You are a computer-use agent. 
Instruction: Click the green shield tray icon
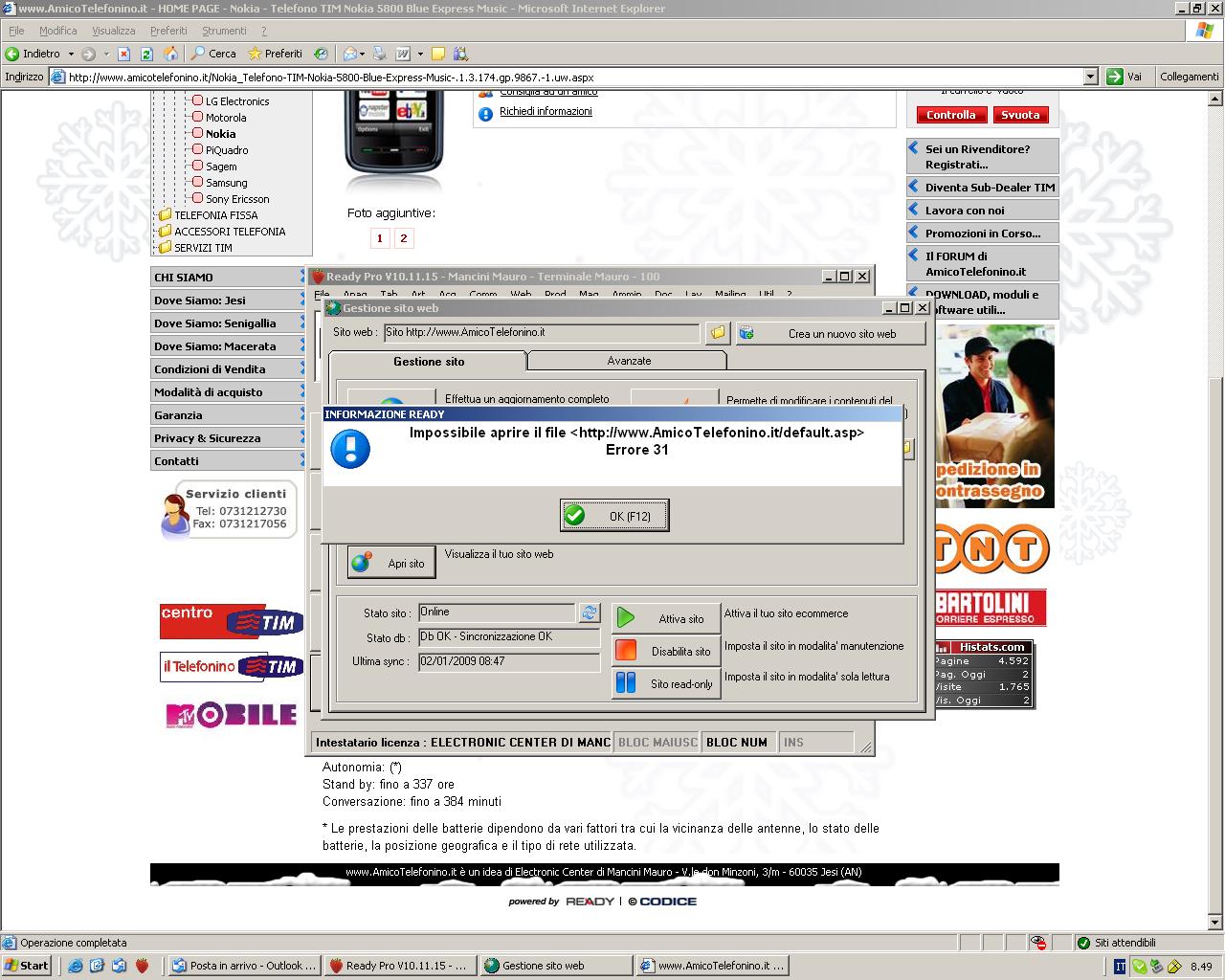pos(1139,967)
